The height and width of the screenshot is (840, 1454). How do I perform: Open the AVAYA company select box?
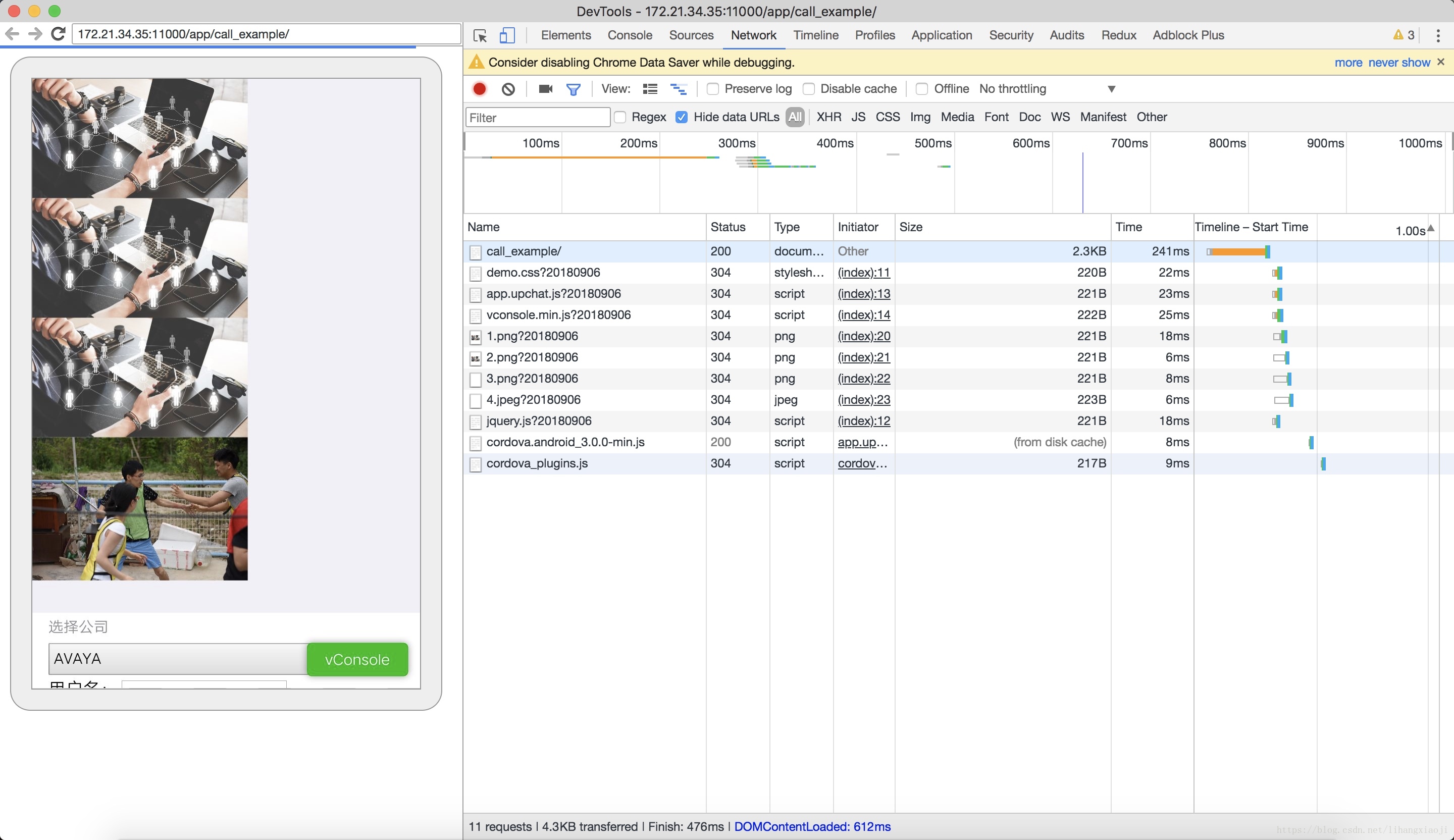(178, 659)
